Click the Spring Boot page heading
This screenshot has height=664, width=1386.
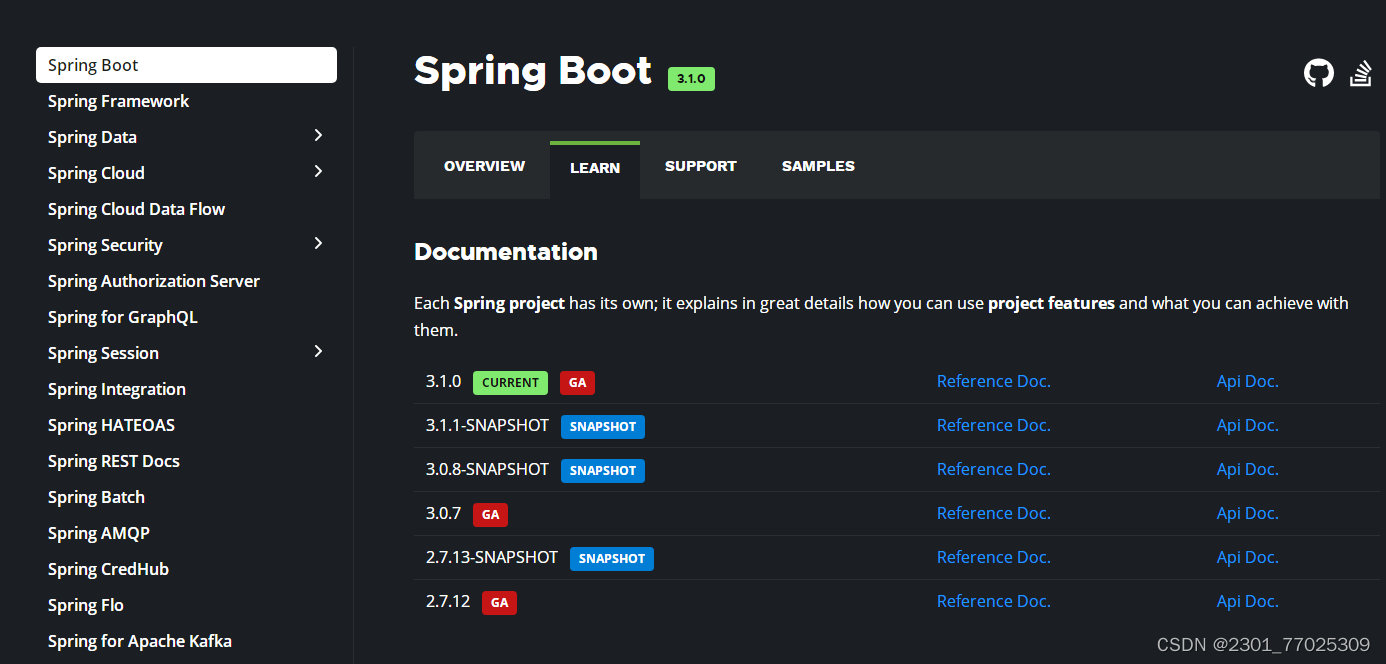point(533,71)
